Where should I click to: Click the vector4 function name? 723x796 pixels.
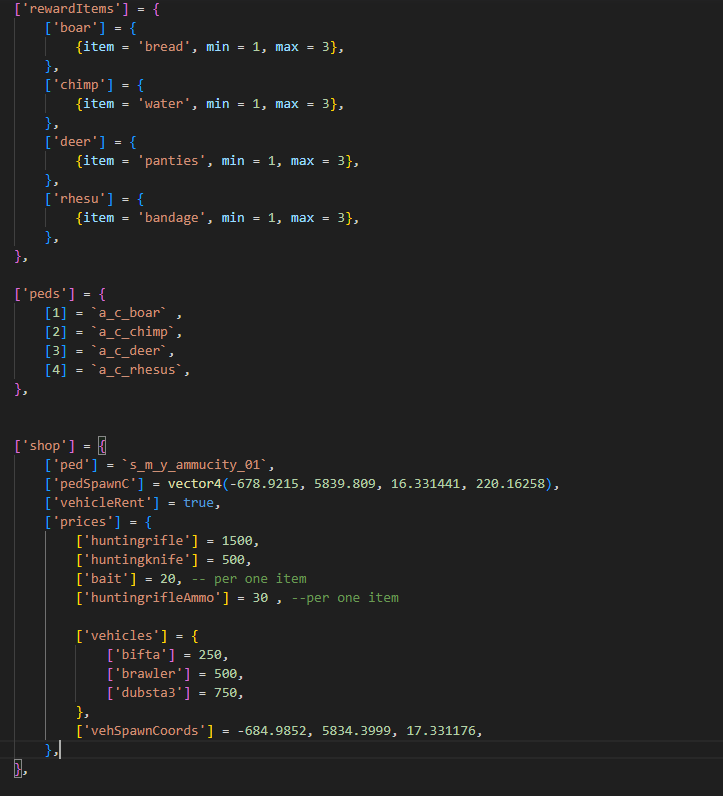coord(194,484)
